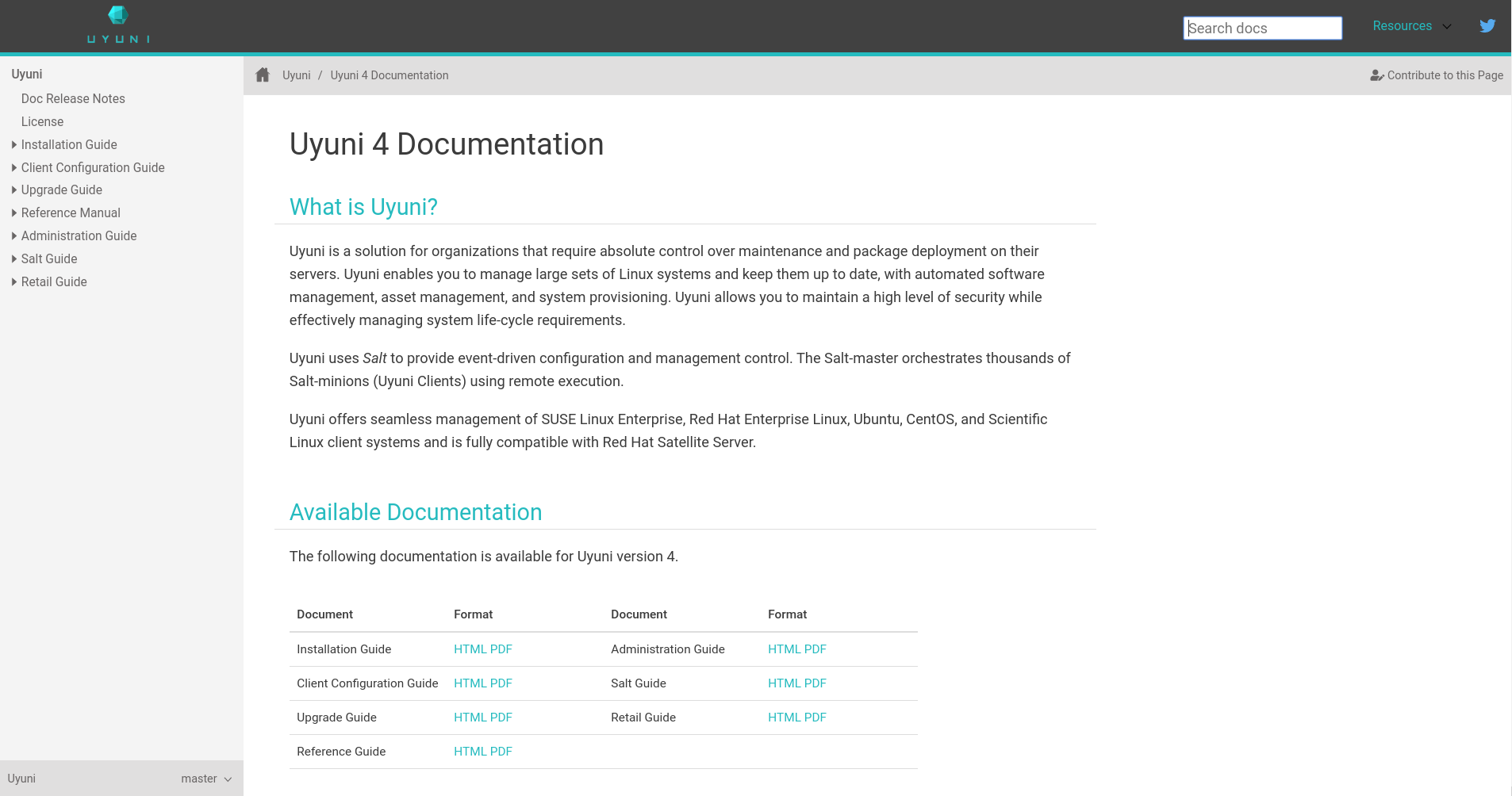Click the Uyuni logo in header

click(x=118, y=25)
